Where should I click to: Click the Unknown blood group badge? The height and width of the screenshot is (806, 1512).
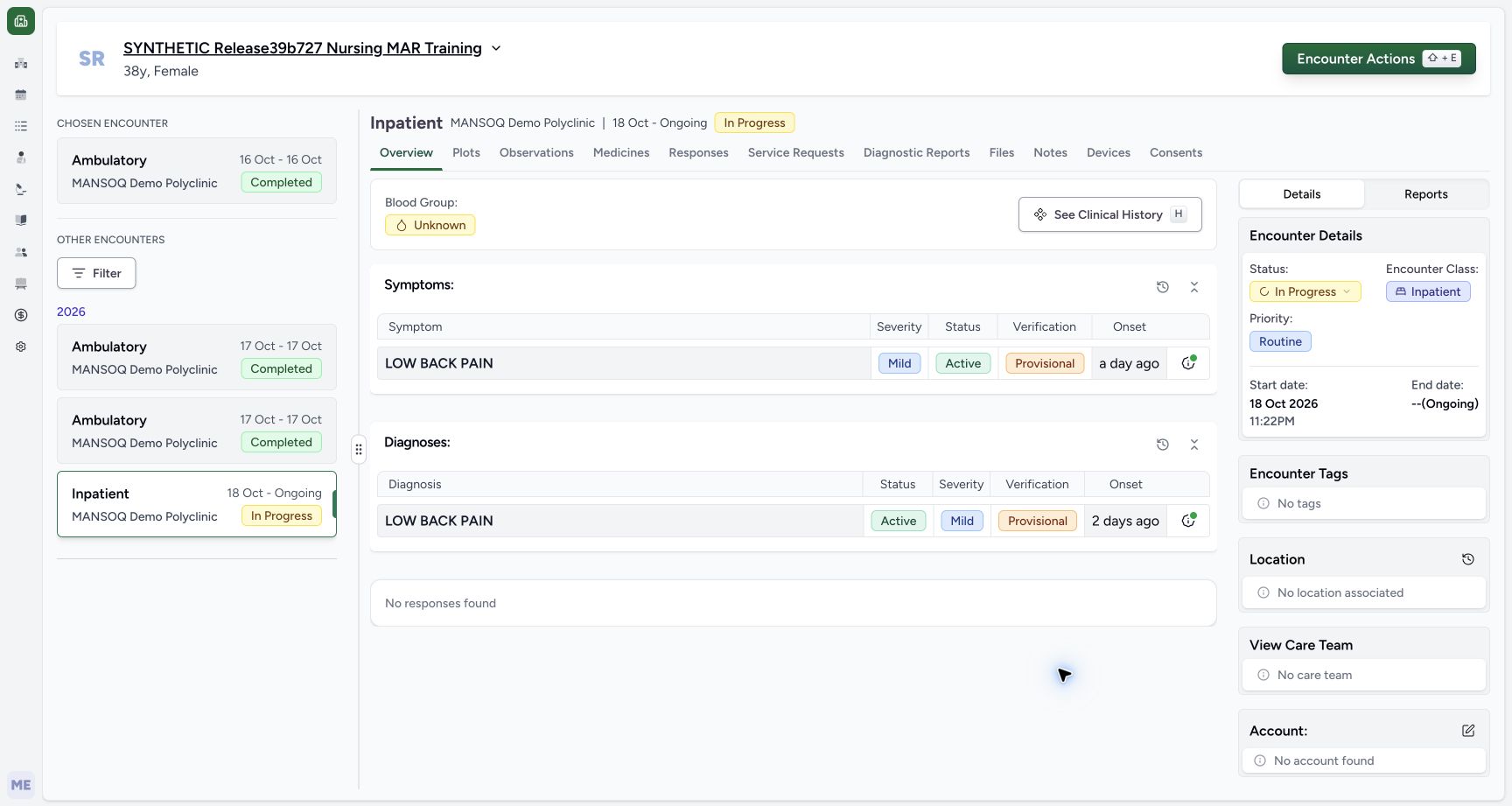click(430, 225)
